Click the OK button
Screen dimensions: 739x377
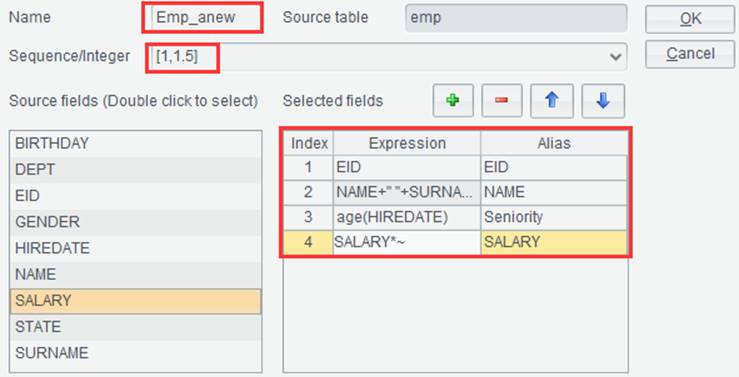pyautogui.click(x=690, y=19)
